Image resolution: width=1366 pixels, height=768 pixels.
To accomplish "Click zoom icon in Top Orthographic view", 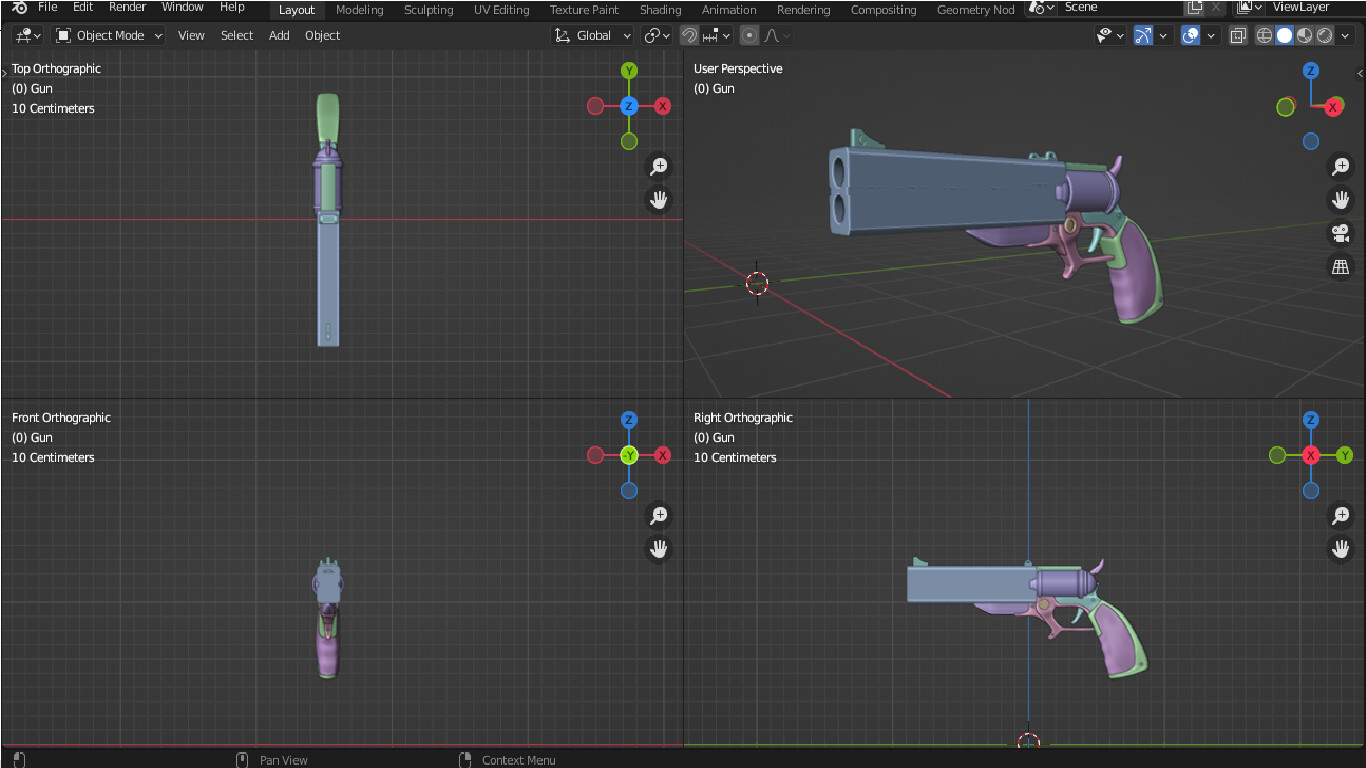I will 658,167.
